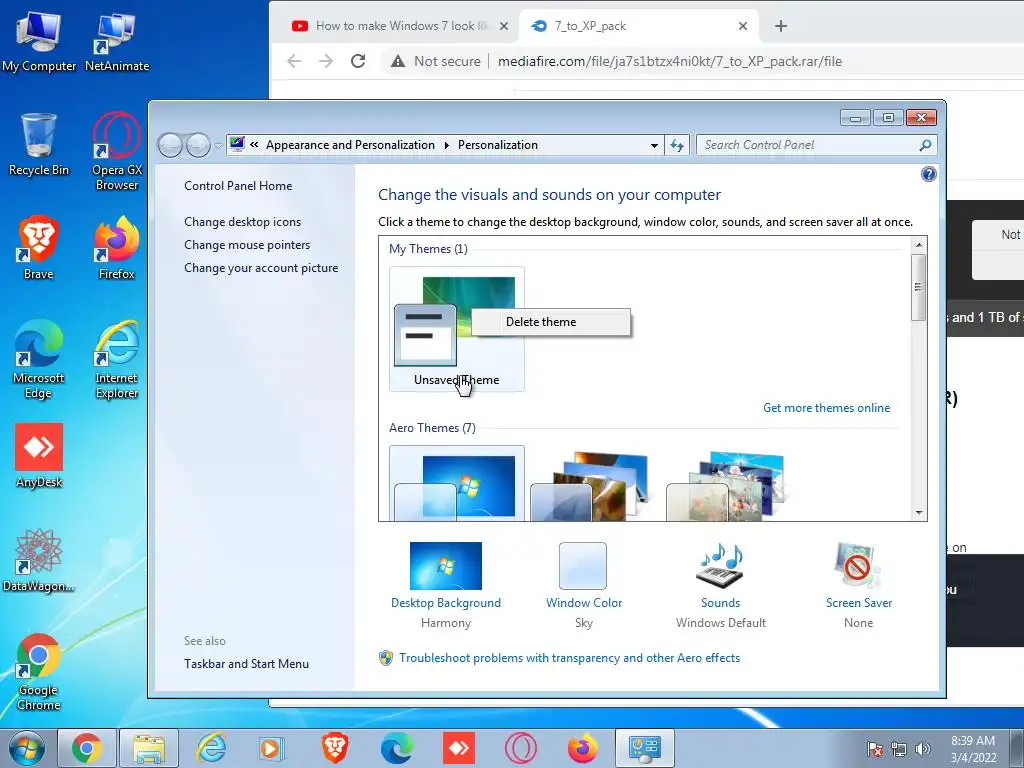Click the Action Center flag tray icon

point(874,749)
